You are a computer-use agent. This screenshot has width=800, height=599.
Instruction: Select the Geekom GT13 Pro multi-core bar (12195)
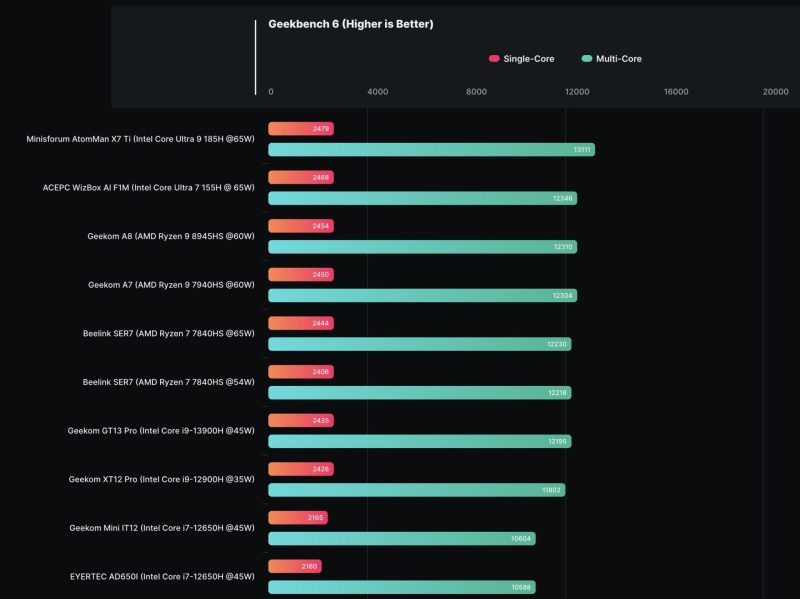pos(420,441)
